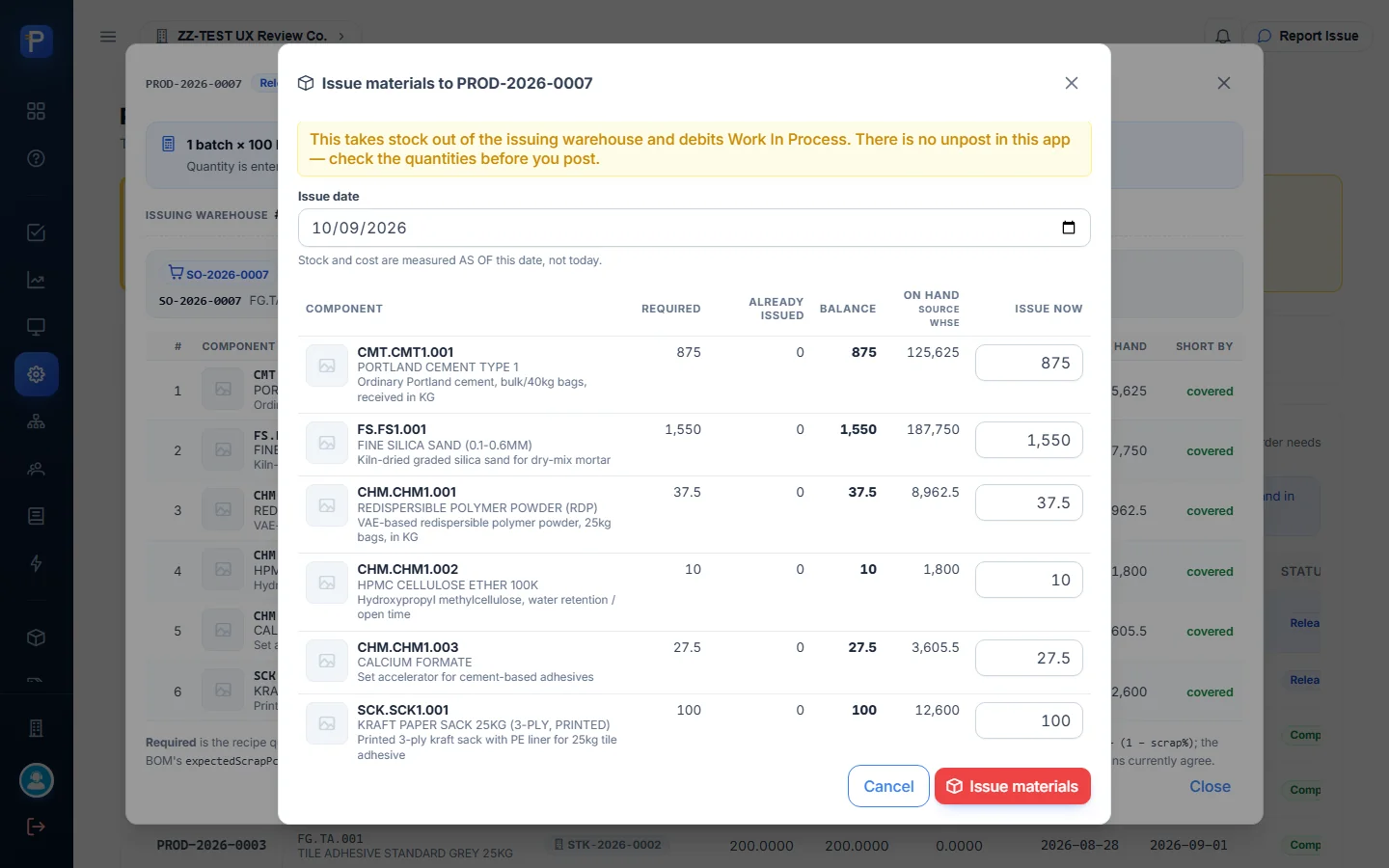Open the cube inventory icon in sidebar
Screen dimensions: 1389x868
36,637
